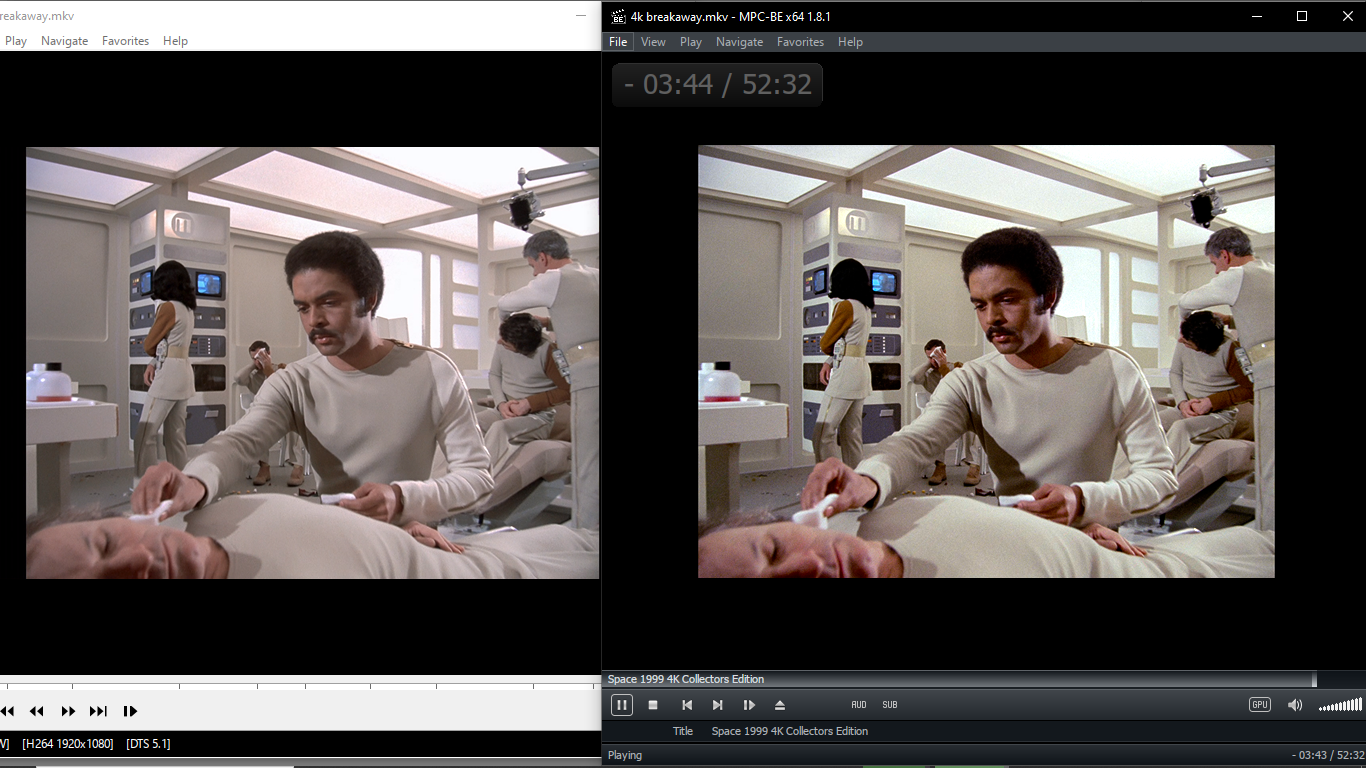Open the View menu in MPC-BE
Viewport: 1366px width, 768px height.
point(653,42)
